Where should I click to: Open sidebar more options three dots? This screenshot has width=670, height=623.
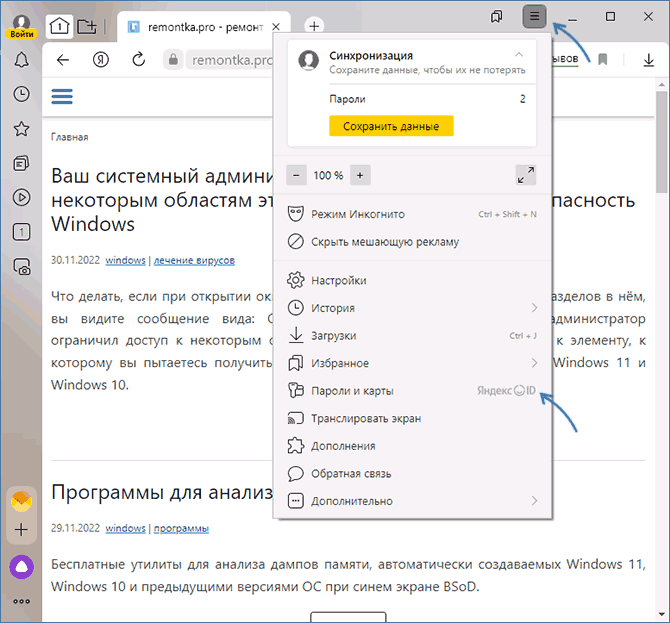21,601
